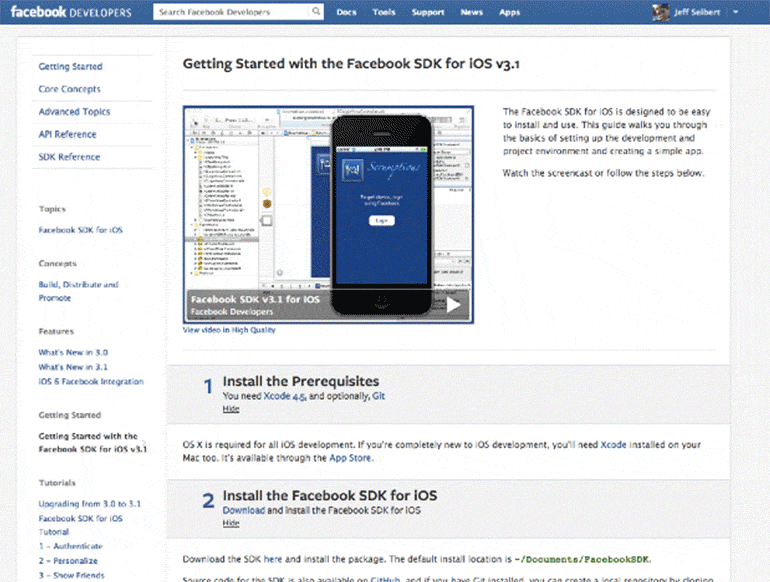Open the App Store link
Screen dimensions: 770x582
(350, 458)
